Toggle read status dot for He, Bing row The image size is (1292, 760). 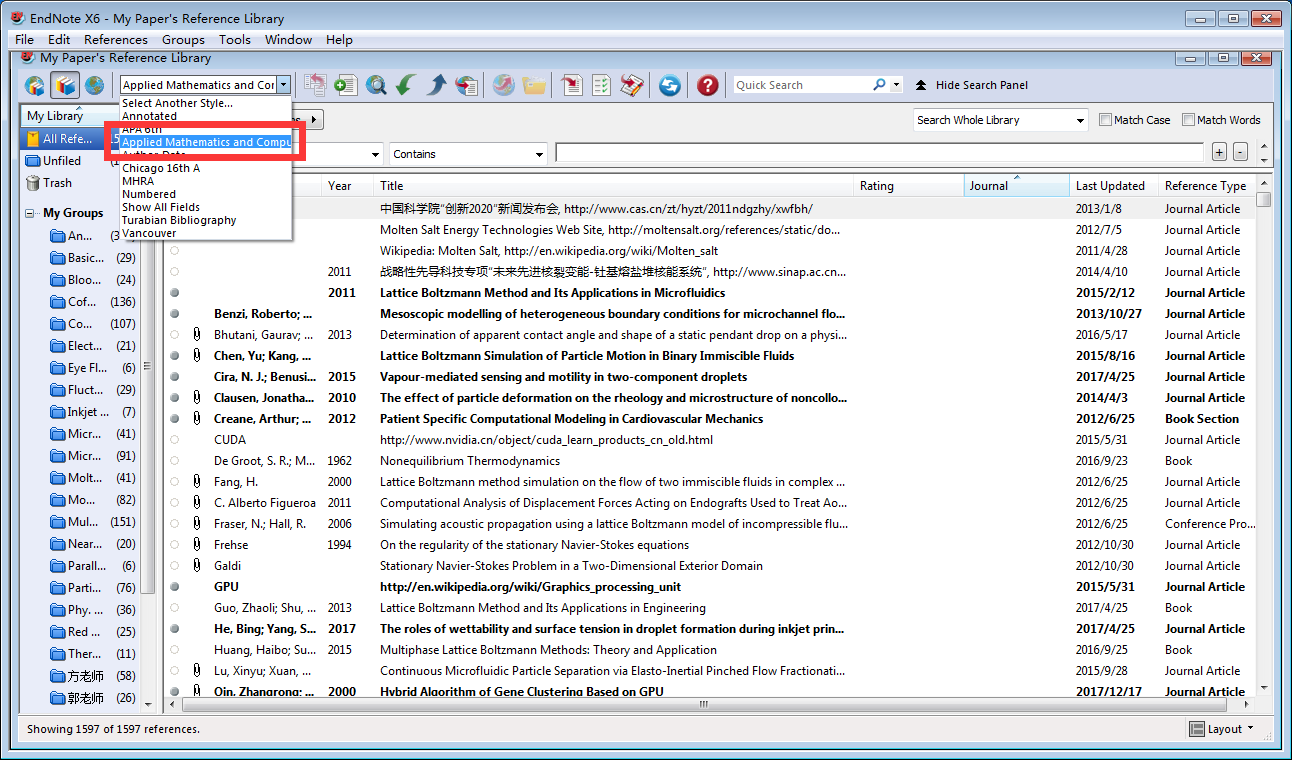click(x=175, y=629)
